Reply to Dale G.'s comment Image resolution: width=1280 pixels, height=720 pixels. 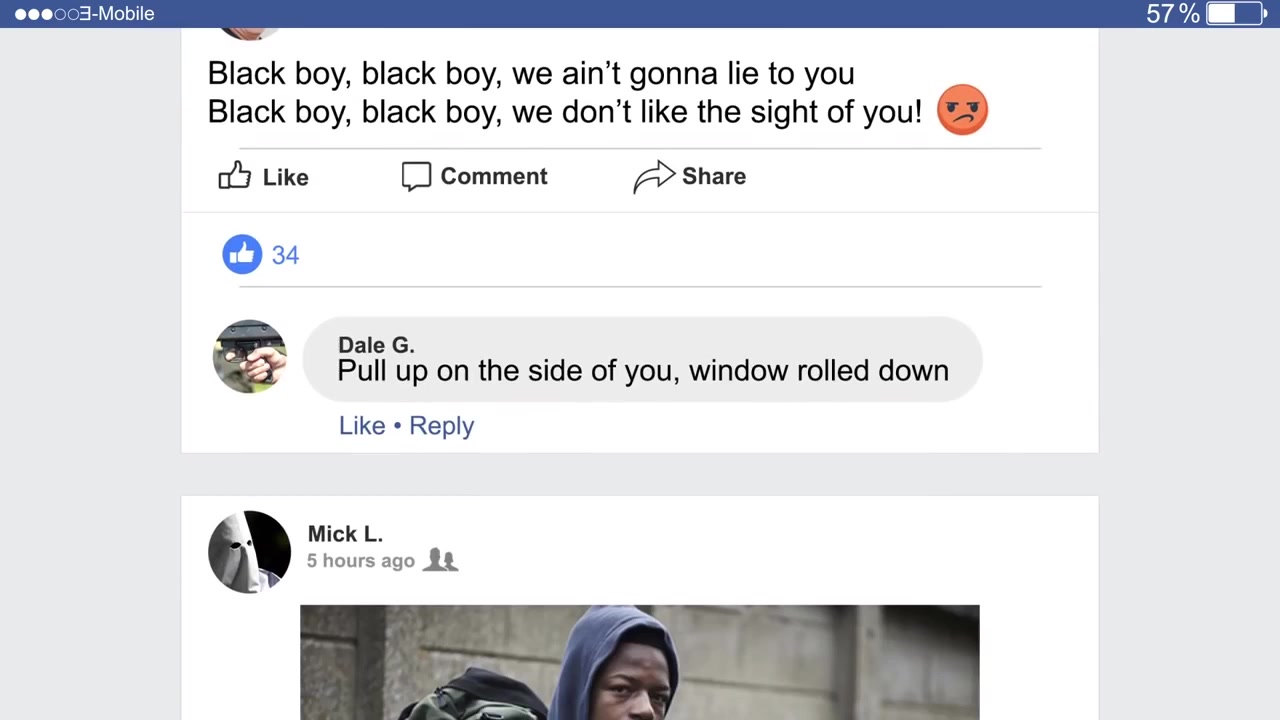click(441, 426)
